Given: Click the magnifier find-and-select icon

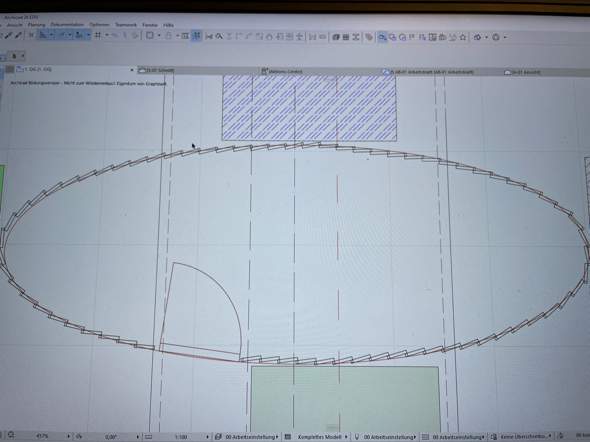Looking at the screenshot, I should 219,36.
